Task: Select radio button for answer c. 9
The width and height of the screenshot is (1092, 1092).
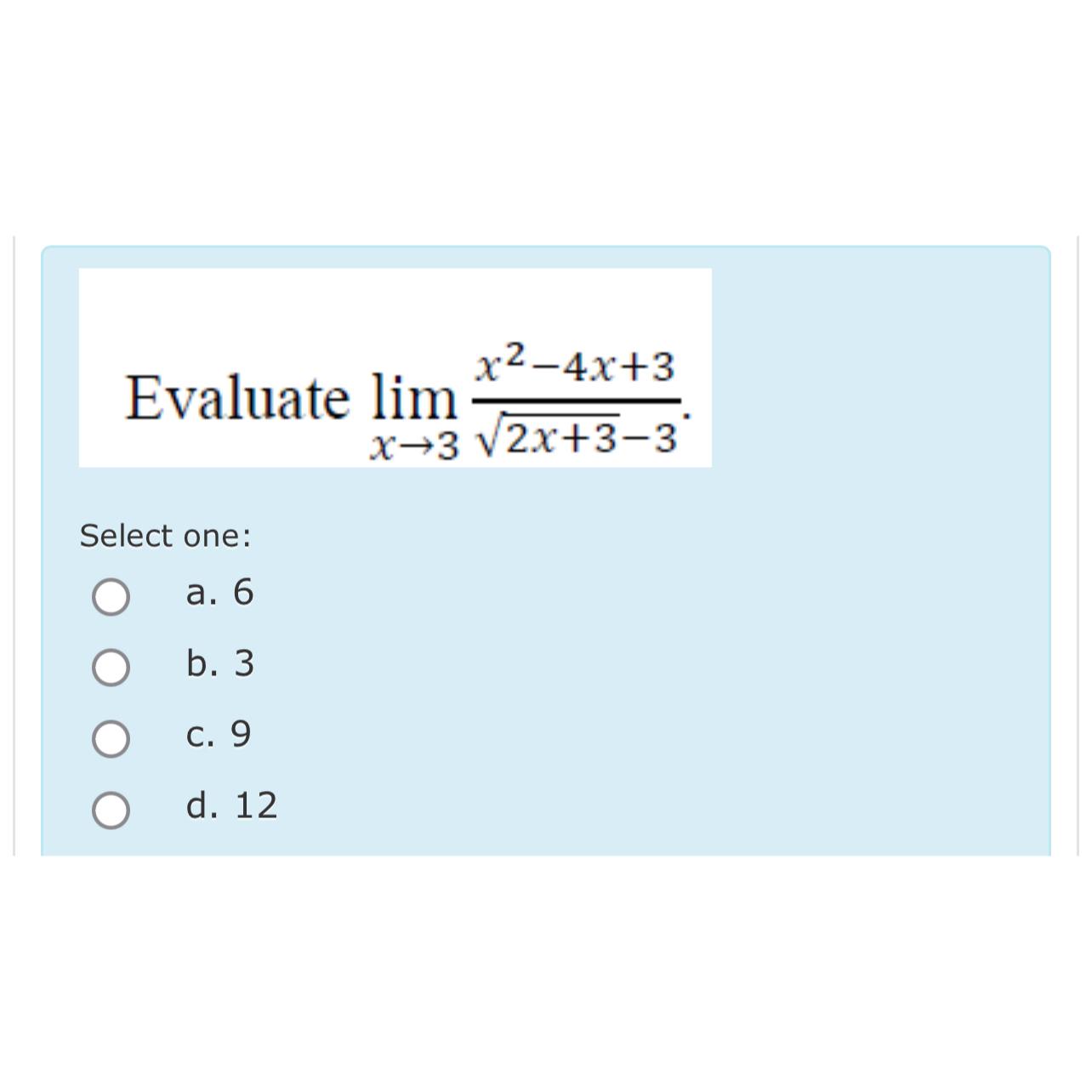Action: (111, 737)
